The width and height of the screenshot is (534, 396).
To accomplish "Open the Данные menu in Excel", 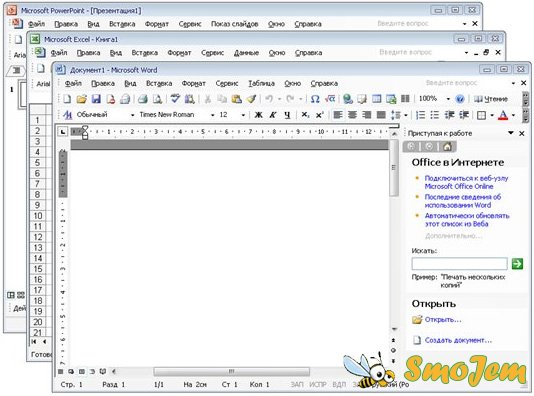I will [246, 53].
